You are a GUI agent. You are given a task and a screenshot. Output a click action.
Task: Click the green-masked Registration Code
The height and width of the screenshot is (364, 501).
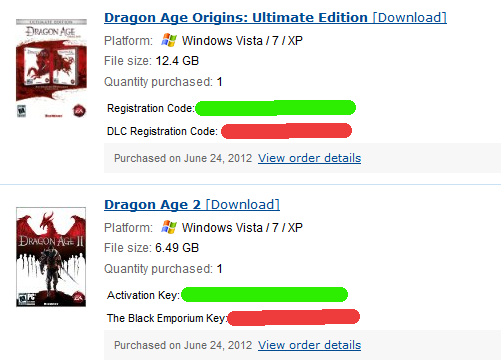pyautogui.click(x=275, y=108)
